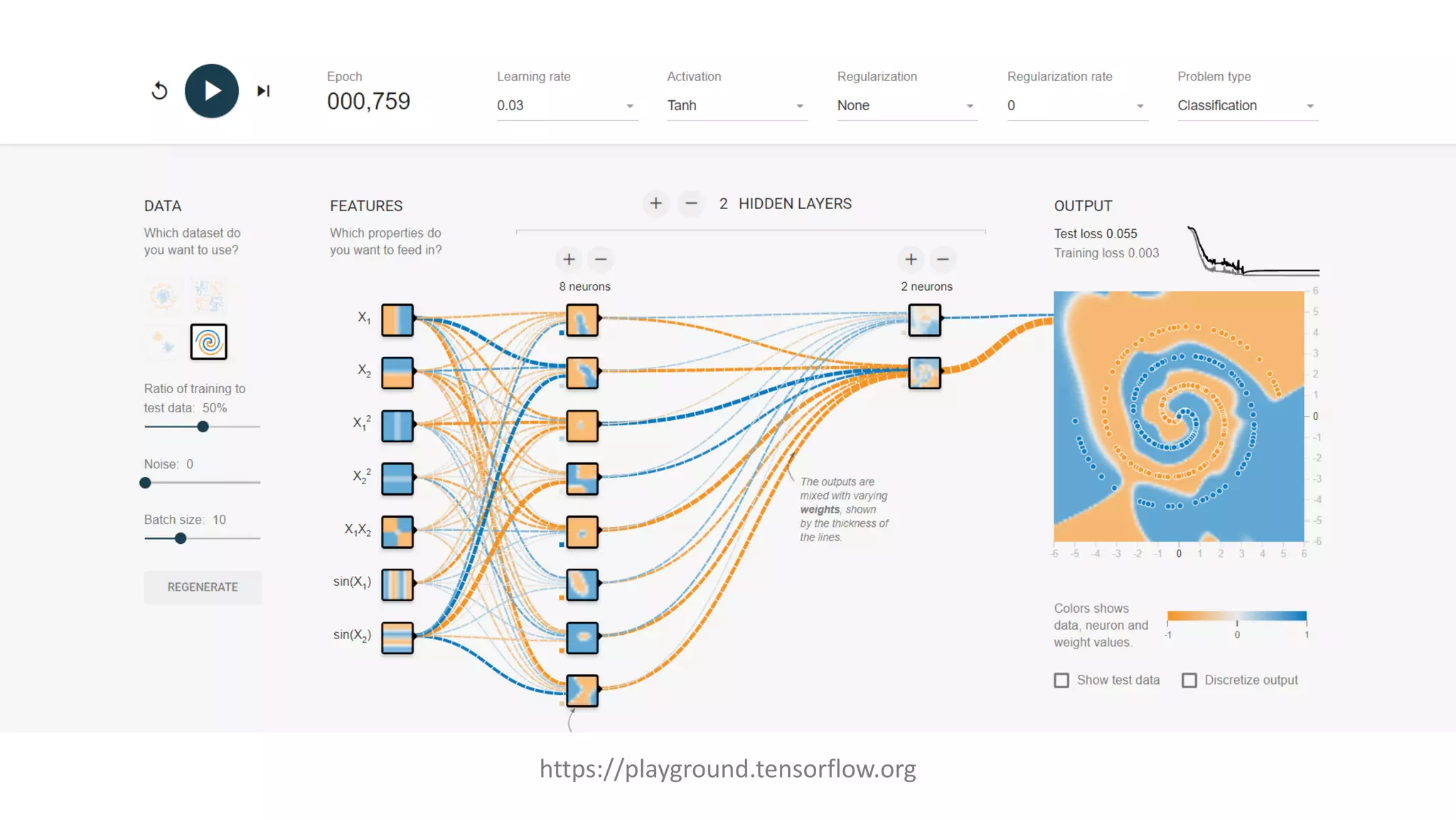Remove a neuron from the 2-neuron layer

(943, 259)
